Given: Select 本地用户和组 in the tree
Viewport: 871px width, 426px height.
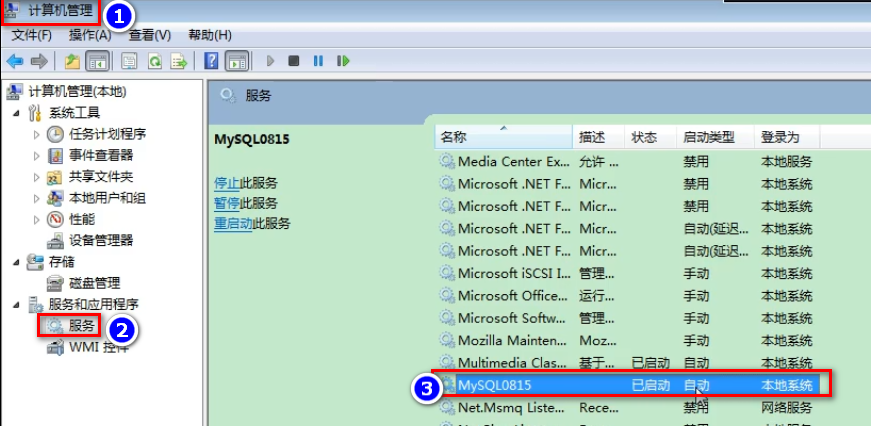Looking at the screenshot, I should pos(108,198).
